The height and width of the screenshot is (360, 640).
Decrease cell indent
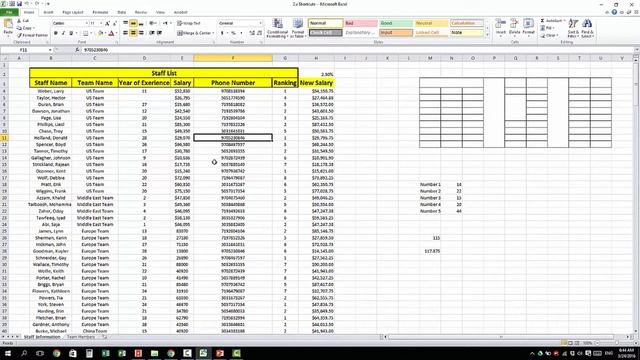tap(151, 33)
